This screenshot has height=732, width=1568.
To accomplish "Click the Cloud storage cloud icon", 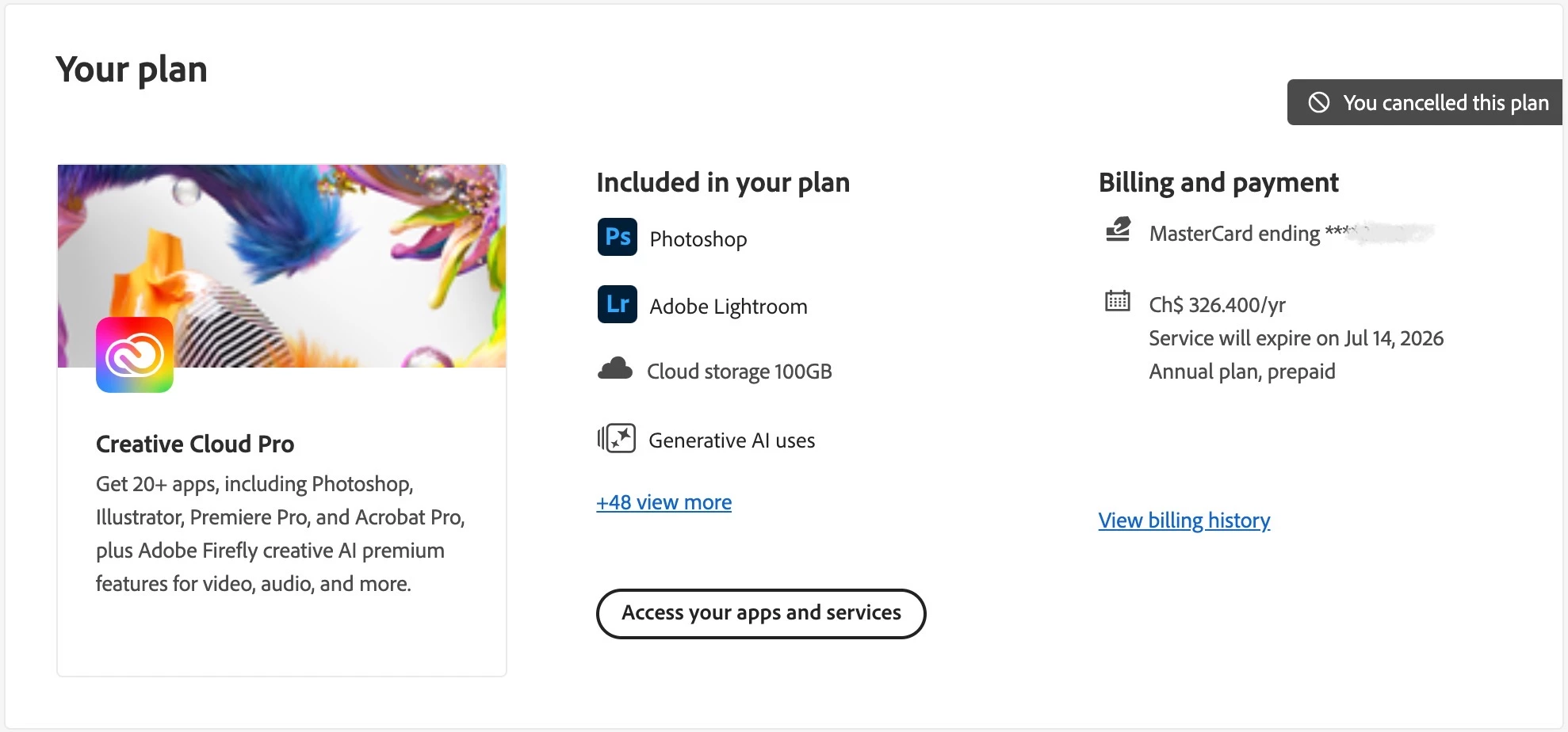I will point(615,369).
